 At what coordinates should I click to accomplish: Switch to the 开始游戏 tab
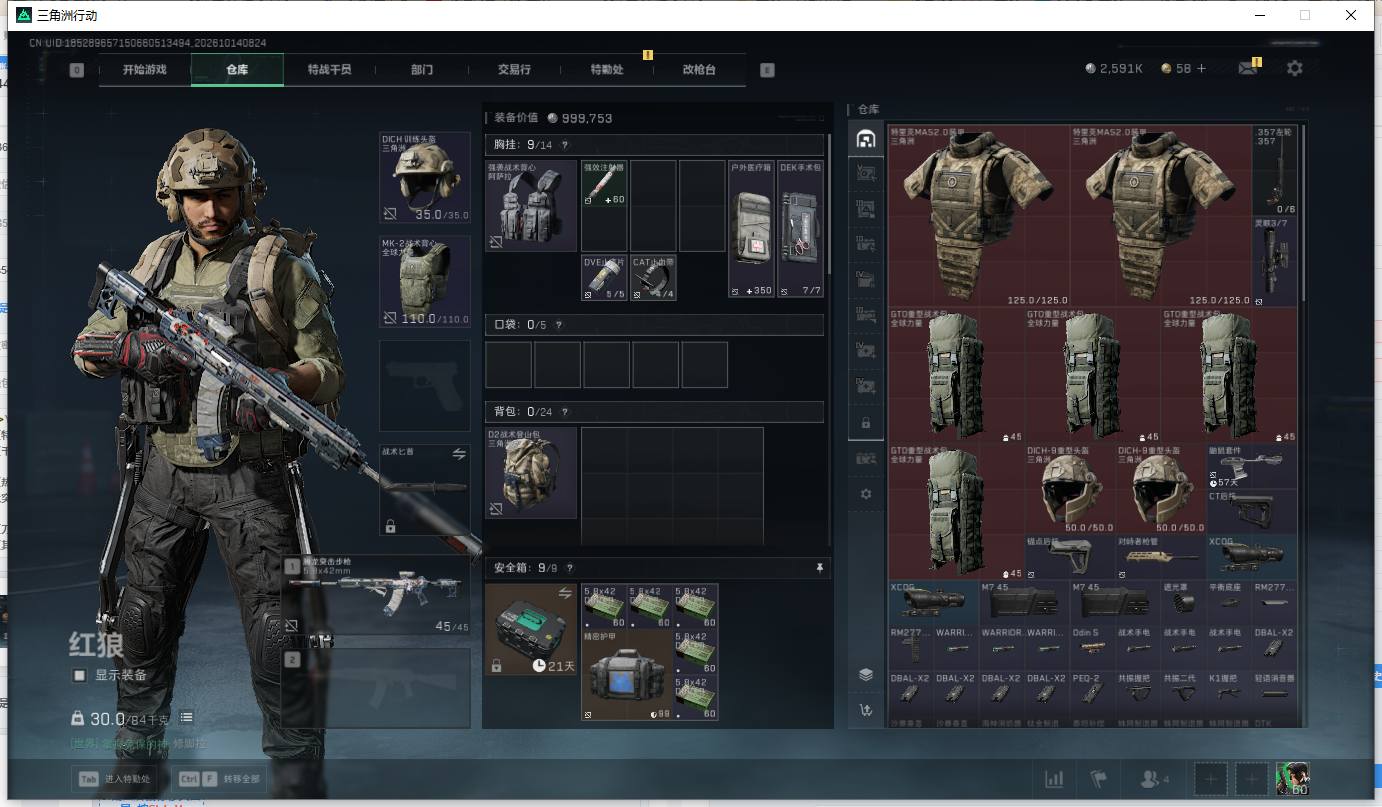pos(144,70)
